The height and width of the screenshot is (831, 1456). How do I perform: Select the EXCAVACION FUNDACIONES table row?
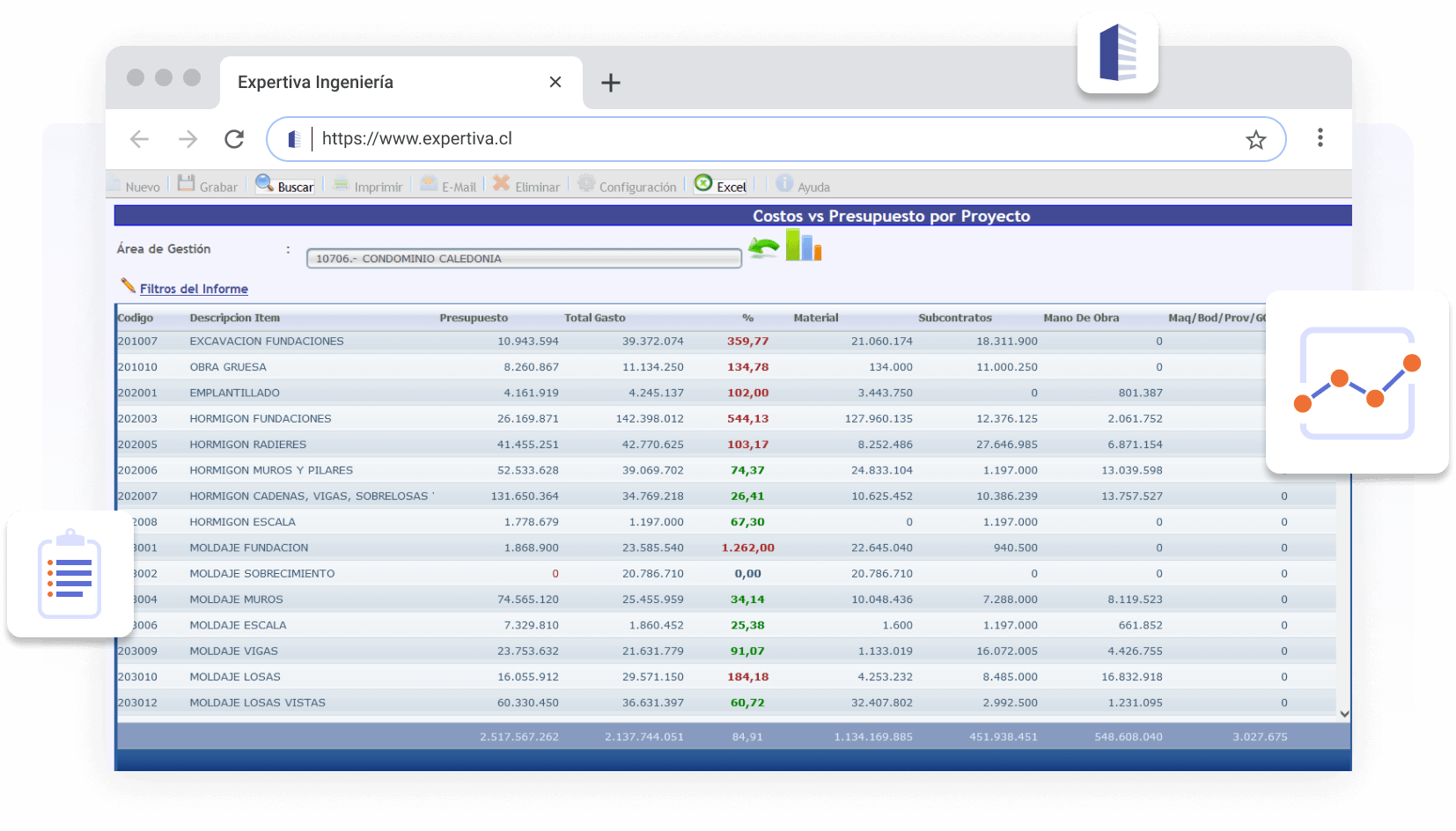[267, 342]
